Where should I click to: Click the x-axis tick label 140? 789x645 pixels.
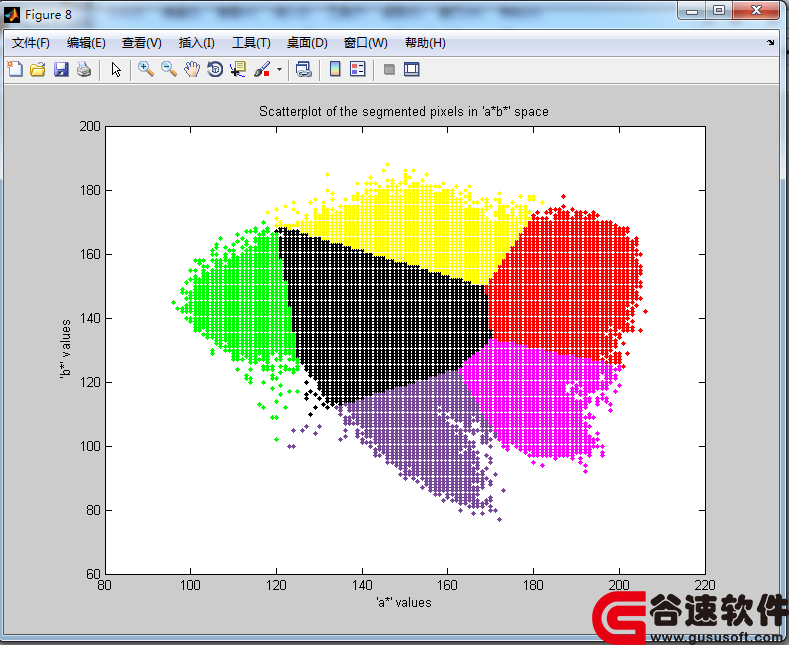(x=362, y=585)
